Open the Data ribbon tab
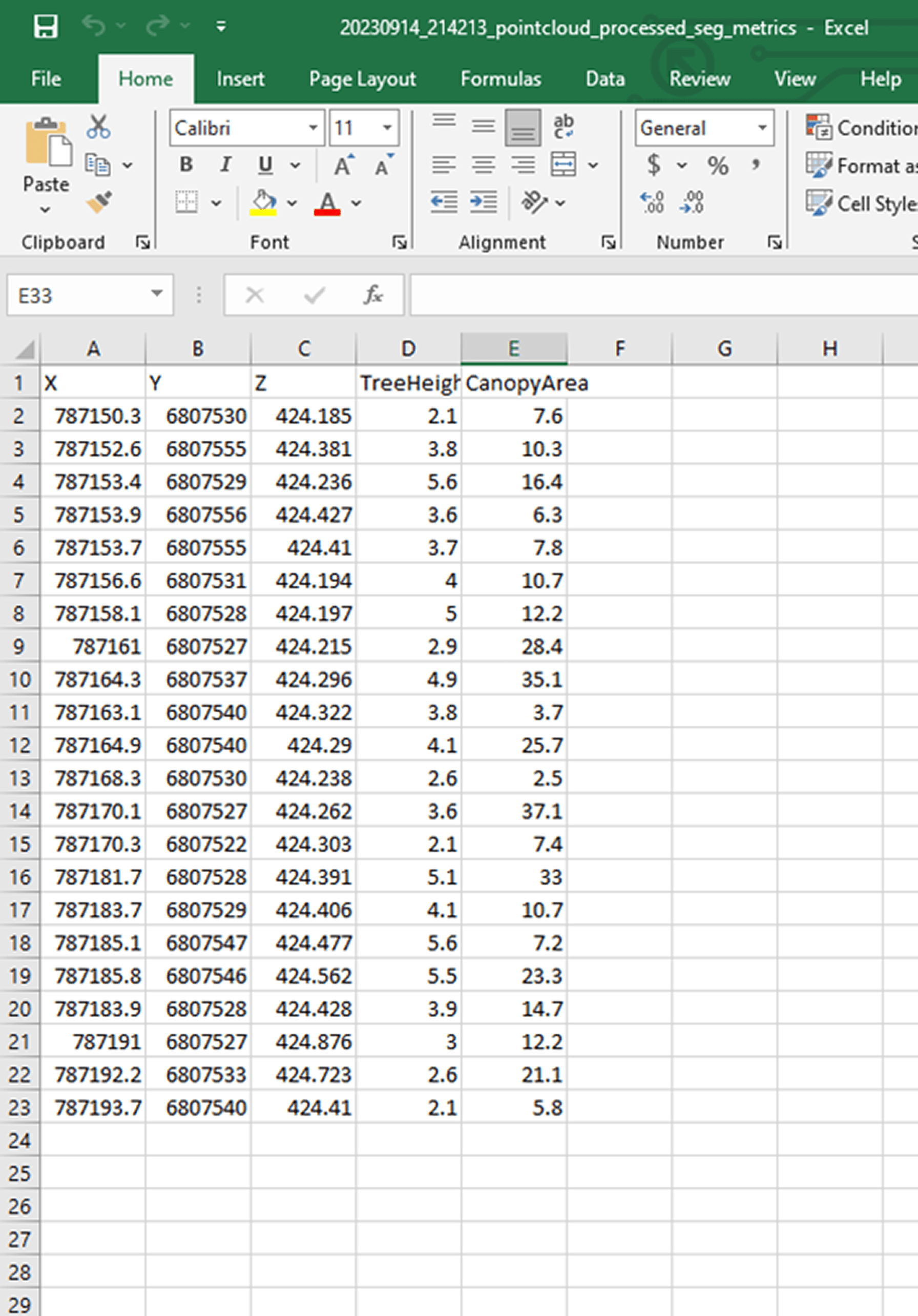This screenshot has width=918, height=1316. (604, 79)
